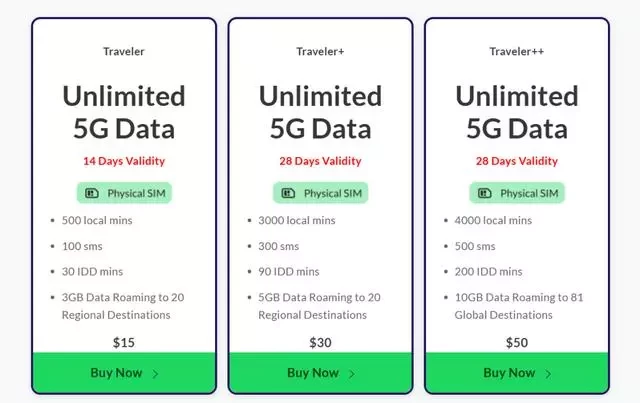640x403 pixels.
Task: Click the Traveler+ plan title
Action: pyautogui.click(x=320, y=51)
